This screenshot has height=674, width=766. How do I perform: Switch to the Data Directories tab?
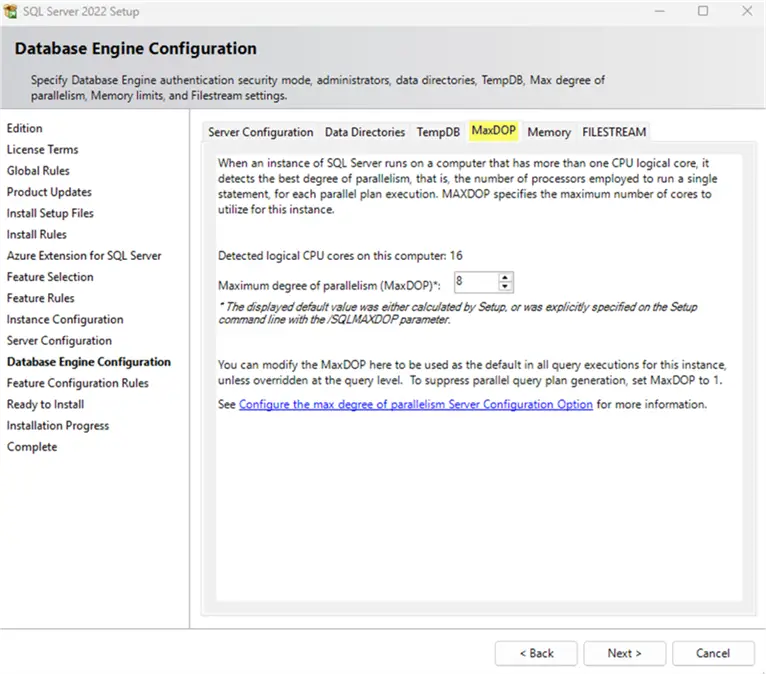[x=365, y=132]
